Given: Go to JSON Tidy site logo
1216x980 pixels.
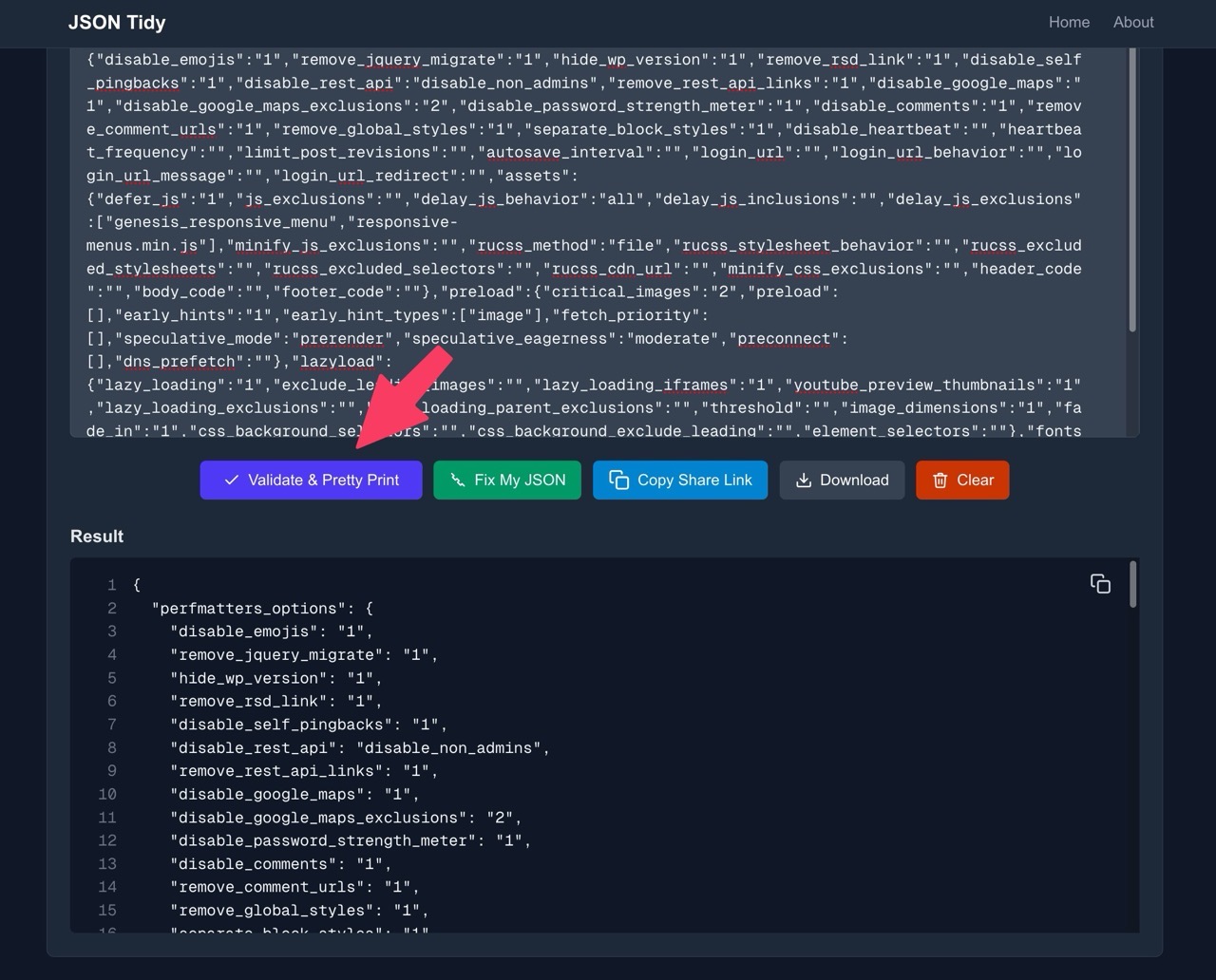Looking at the screenshot, I should coord(117,22).
